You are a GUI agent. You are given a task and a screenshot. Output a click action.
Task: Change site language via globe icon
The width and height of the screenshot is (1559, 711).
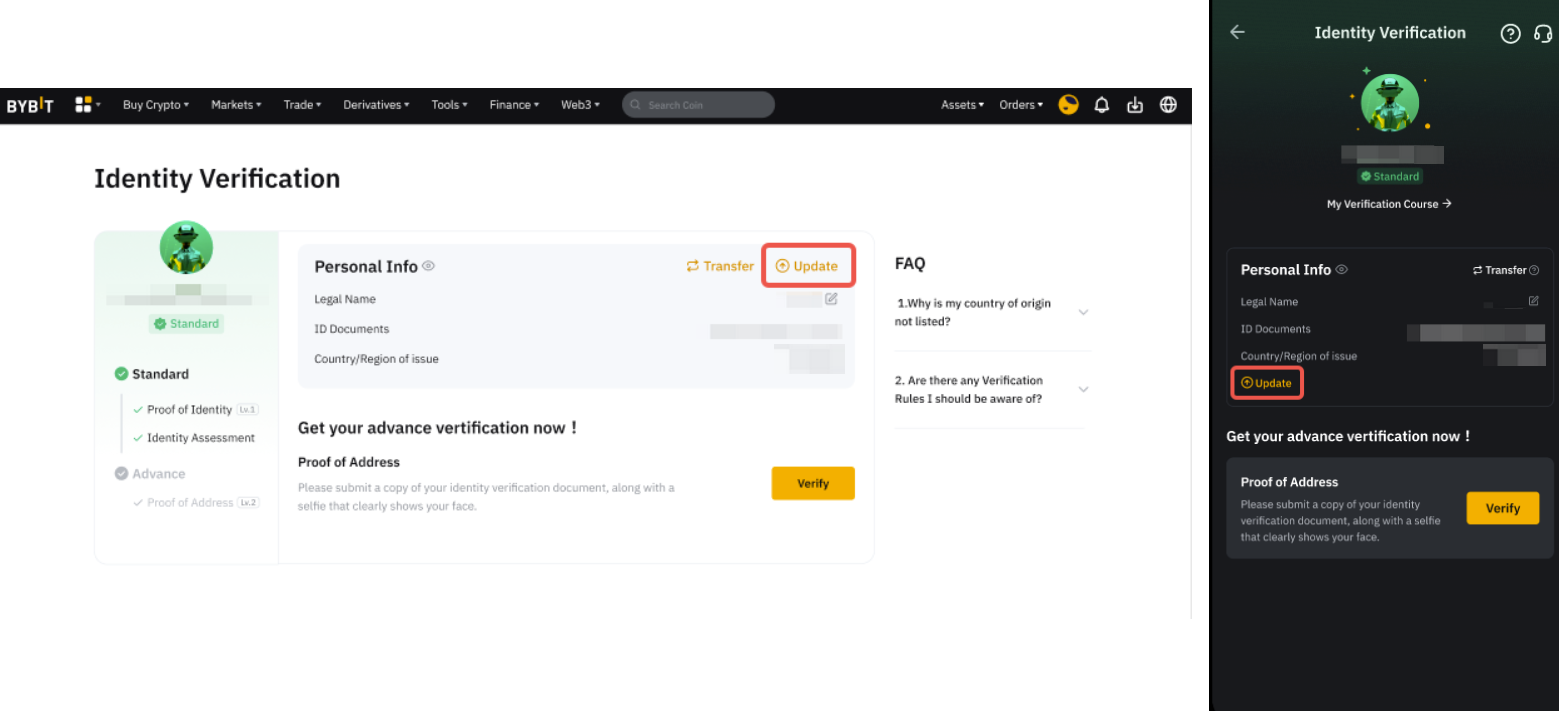(x=1167, y=104)
